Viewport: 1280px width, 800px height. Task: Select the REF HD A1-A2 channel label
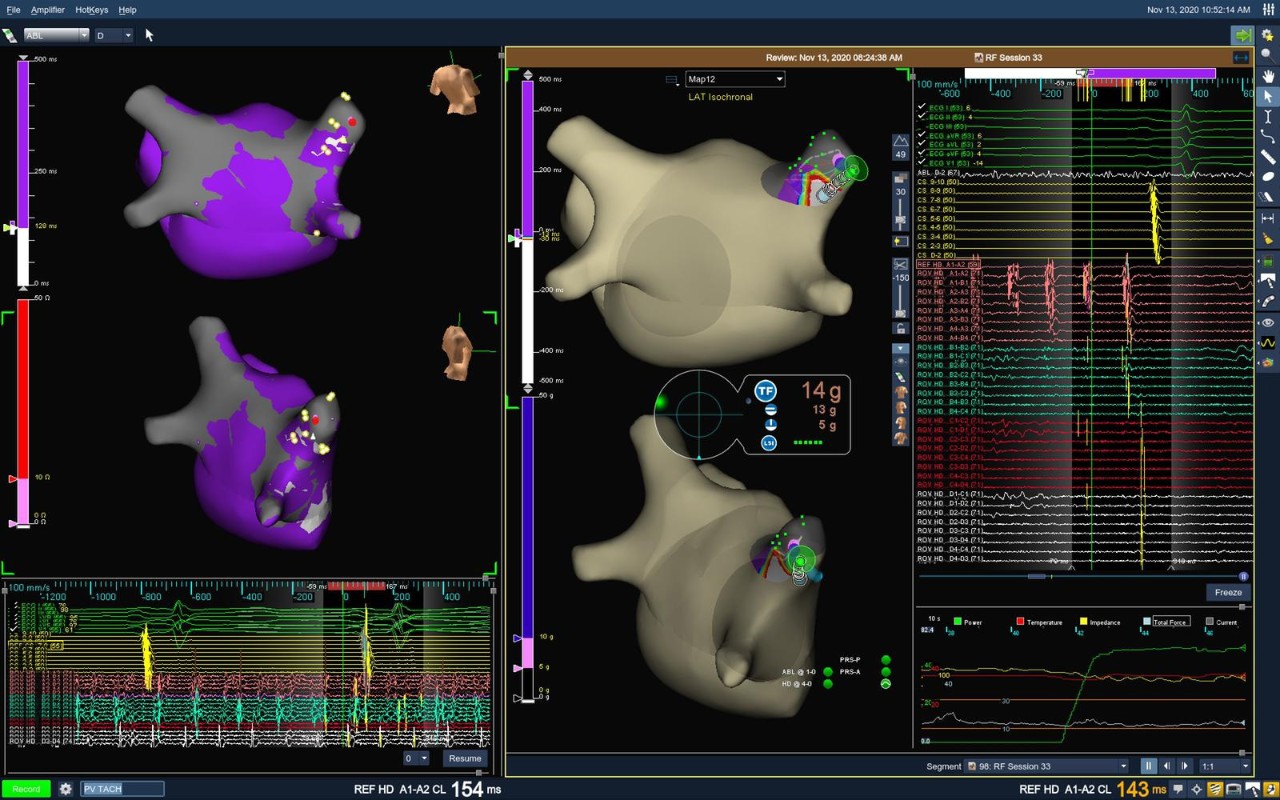click(948, 264)
